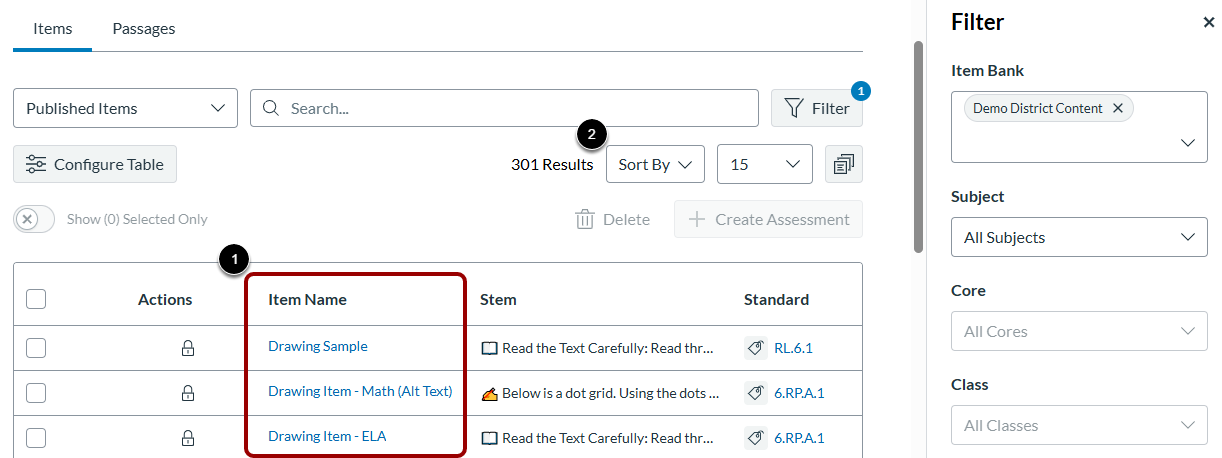Click the Configure Table button
The width and height of the screenshot is (1222, 458).
(95, 165)
